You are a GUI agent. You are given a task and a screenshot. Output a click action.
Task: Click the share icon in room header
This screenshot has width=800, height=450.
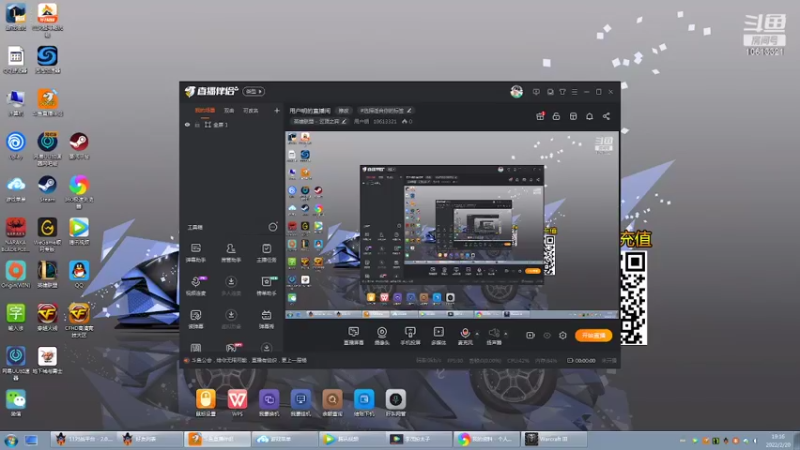click(x=606, y=116)
